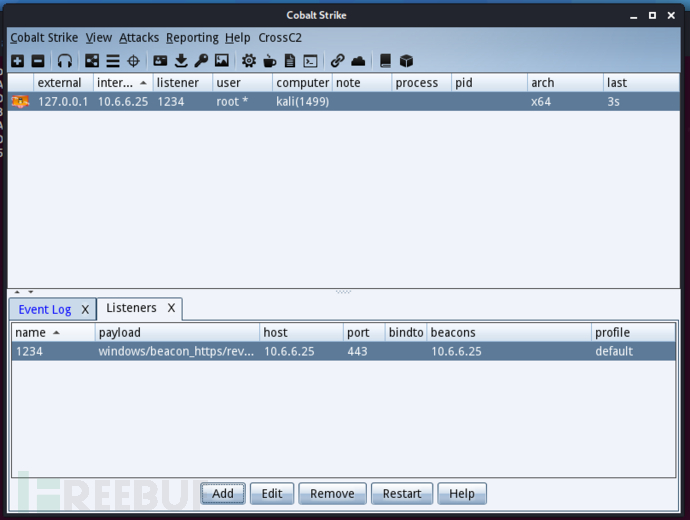Screen dimensions: 690x520
Task: Switch to the Event Log tab
Action: (44, 310)
